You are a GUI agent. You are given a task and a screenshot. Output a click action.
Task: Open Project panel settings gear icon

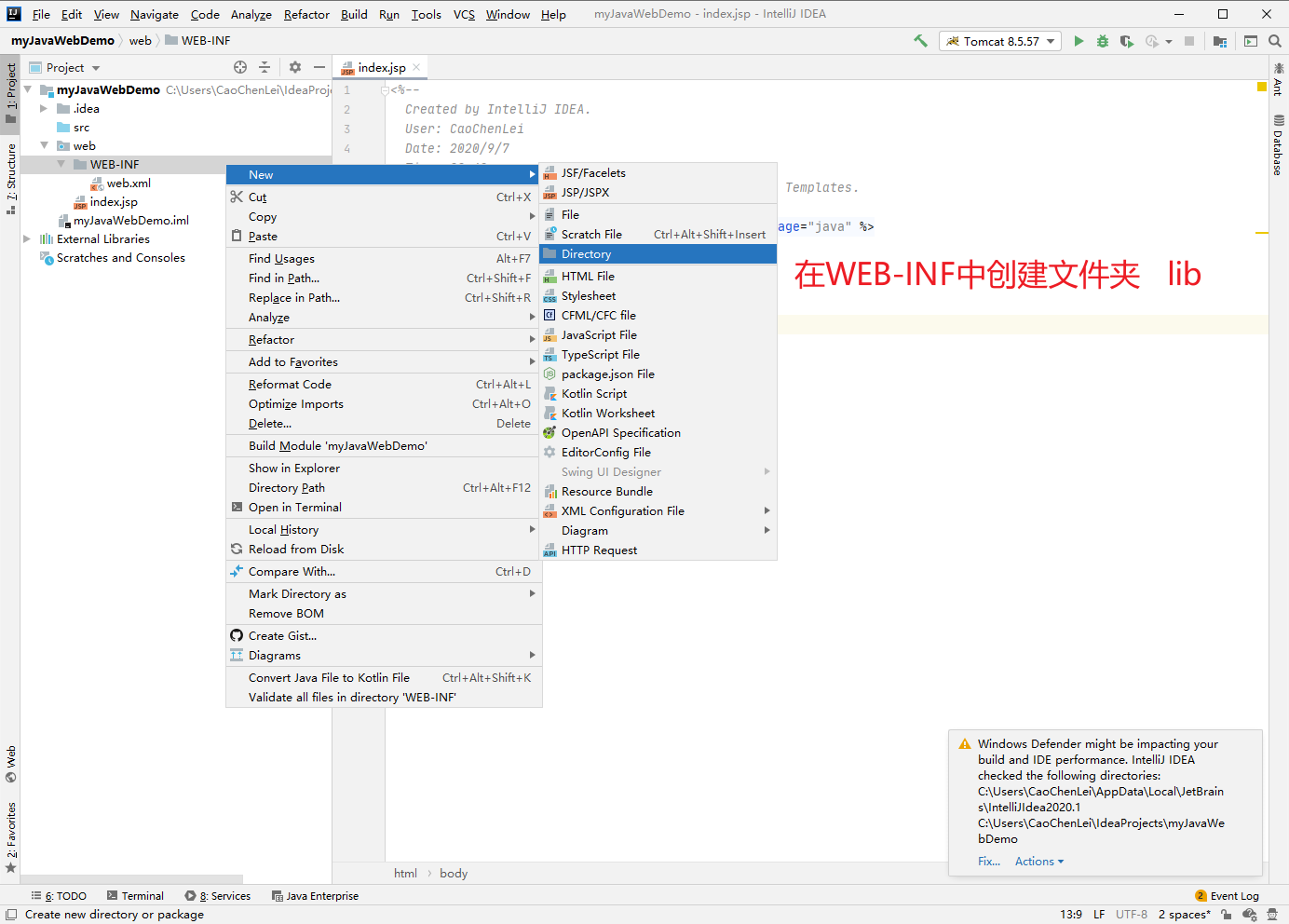click(x=295, y=67)
